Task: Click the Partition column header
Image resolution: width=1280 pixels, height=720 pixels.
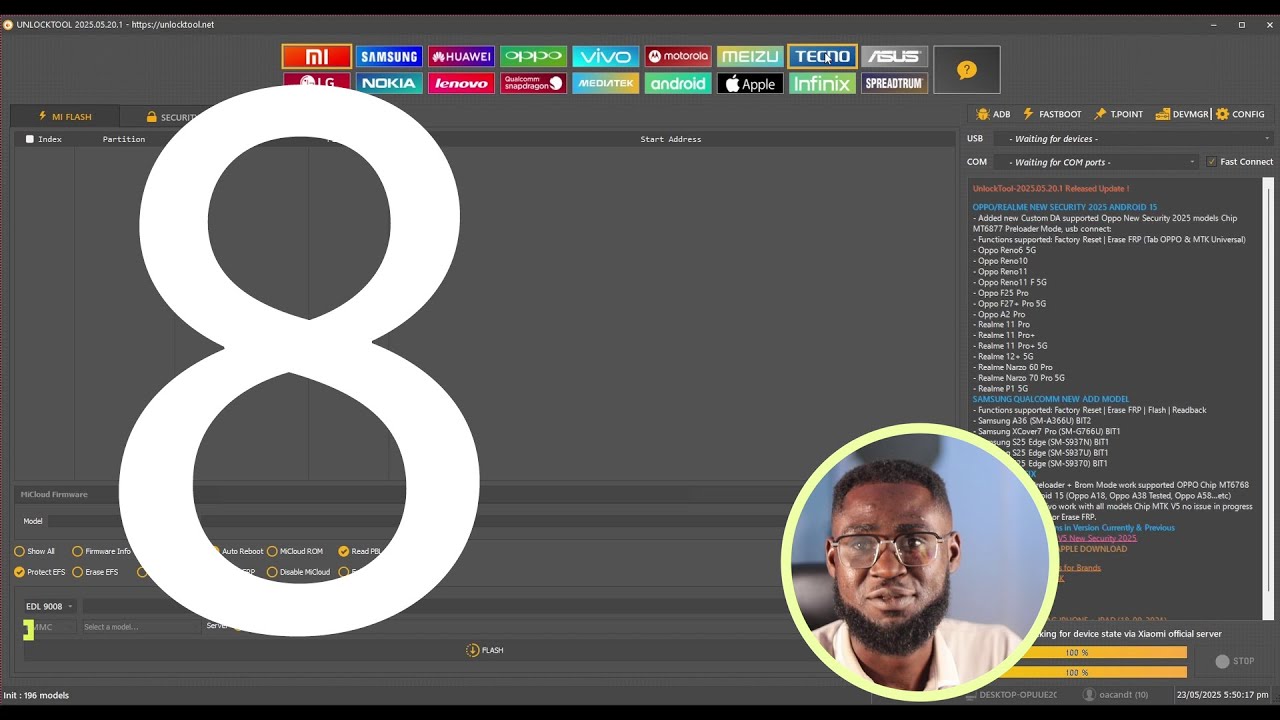Action: (124, 139)
